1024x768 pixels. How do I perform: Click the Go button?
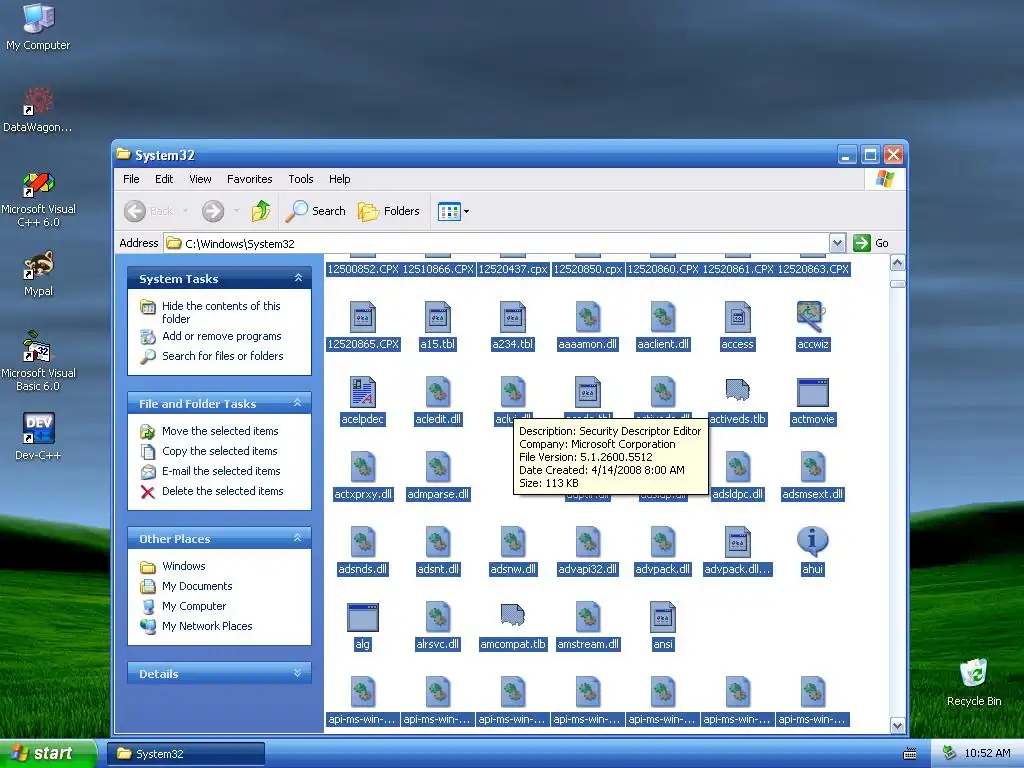[872, 243]
